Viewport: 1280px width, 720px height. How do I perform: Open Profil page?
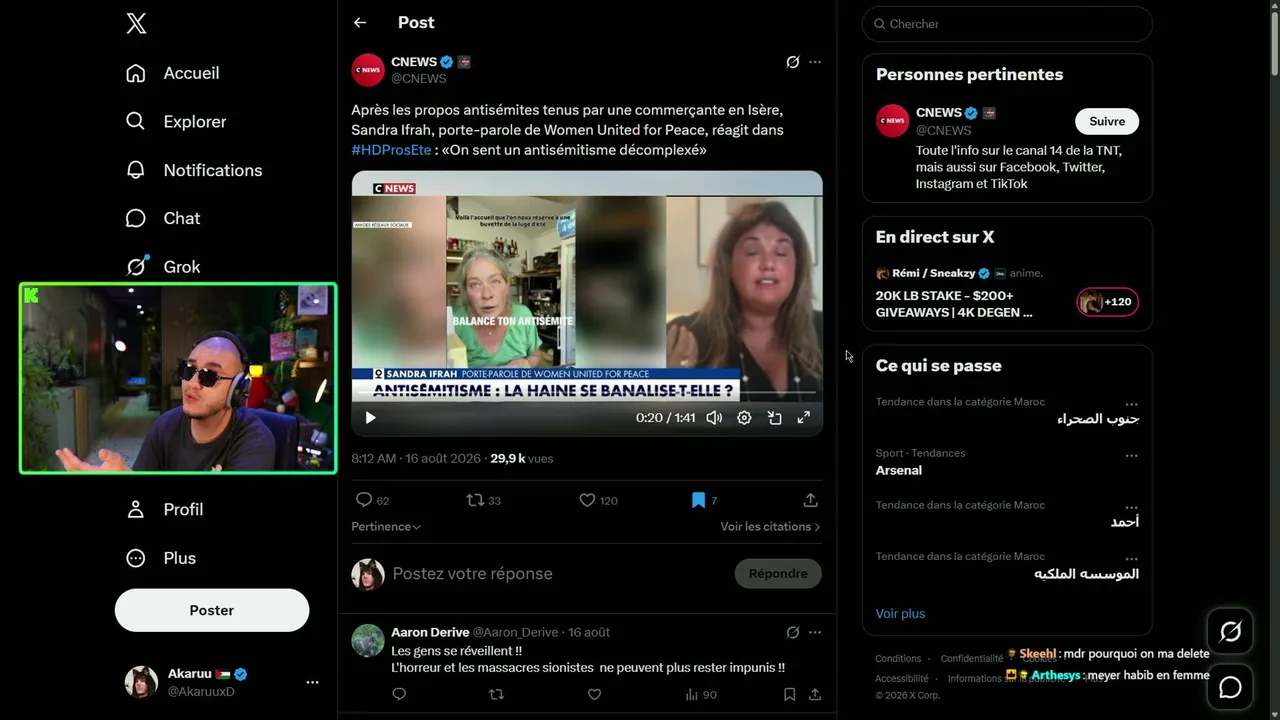coord(165,509)
